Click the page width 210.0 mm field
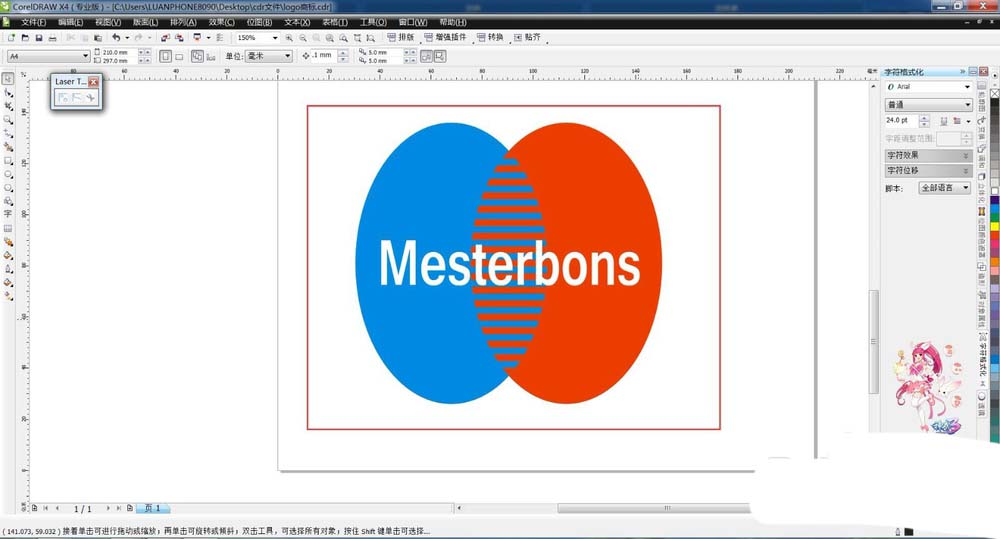Viewport: 1000px width, 539px height. [x=119, y=52]
